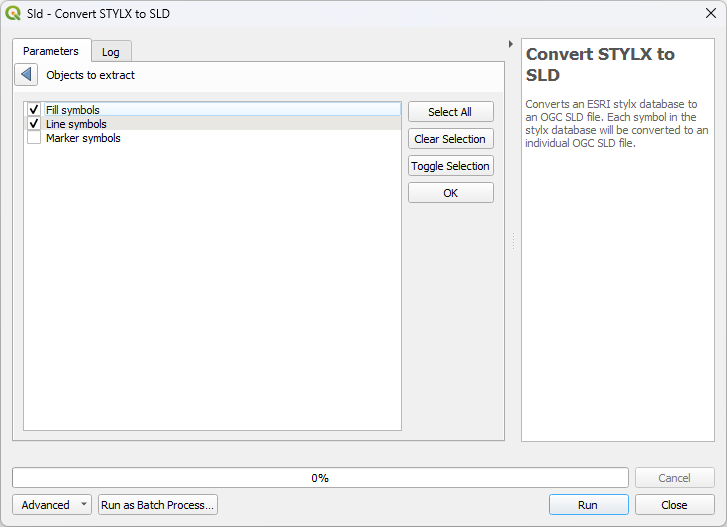Click the Convert STYLX to SLD help heading

coord(600,64)
